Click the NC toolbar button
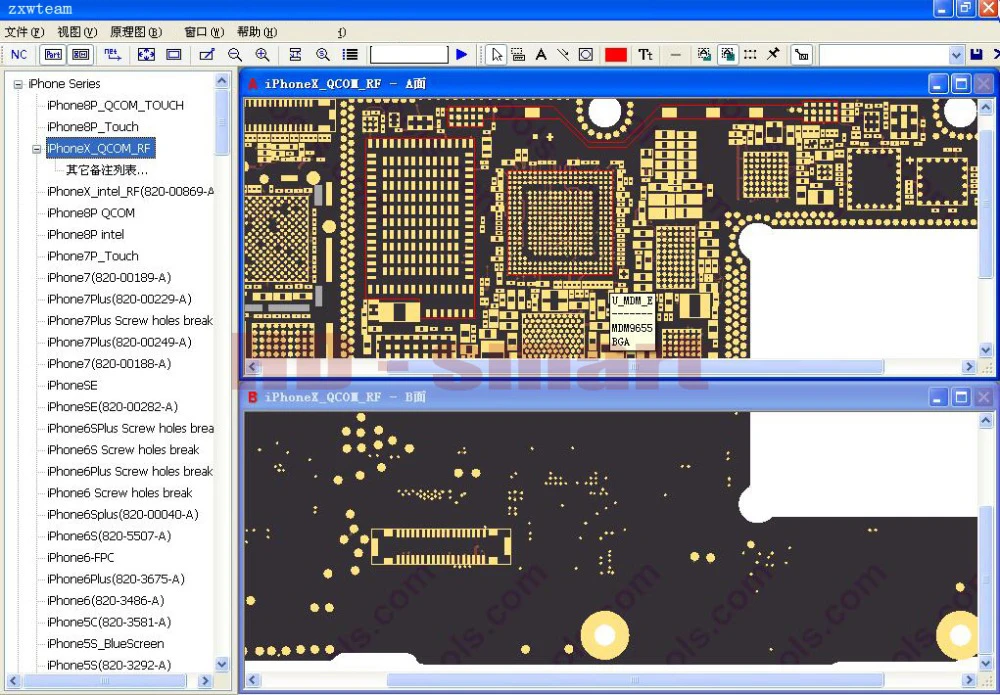 tap(19, 55)
